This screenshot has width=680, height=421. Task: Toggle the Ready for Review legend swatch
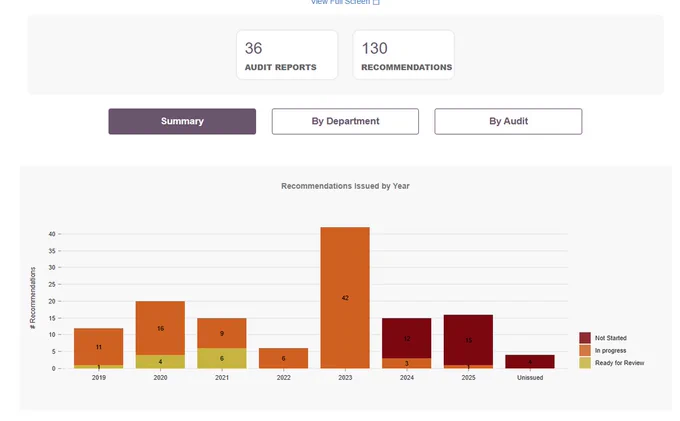click(585, 363)
